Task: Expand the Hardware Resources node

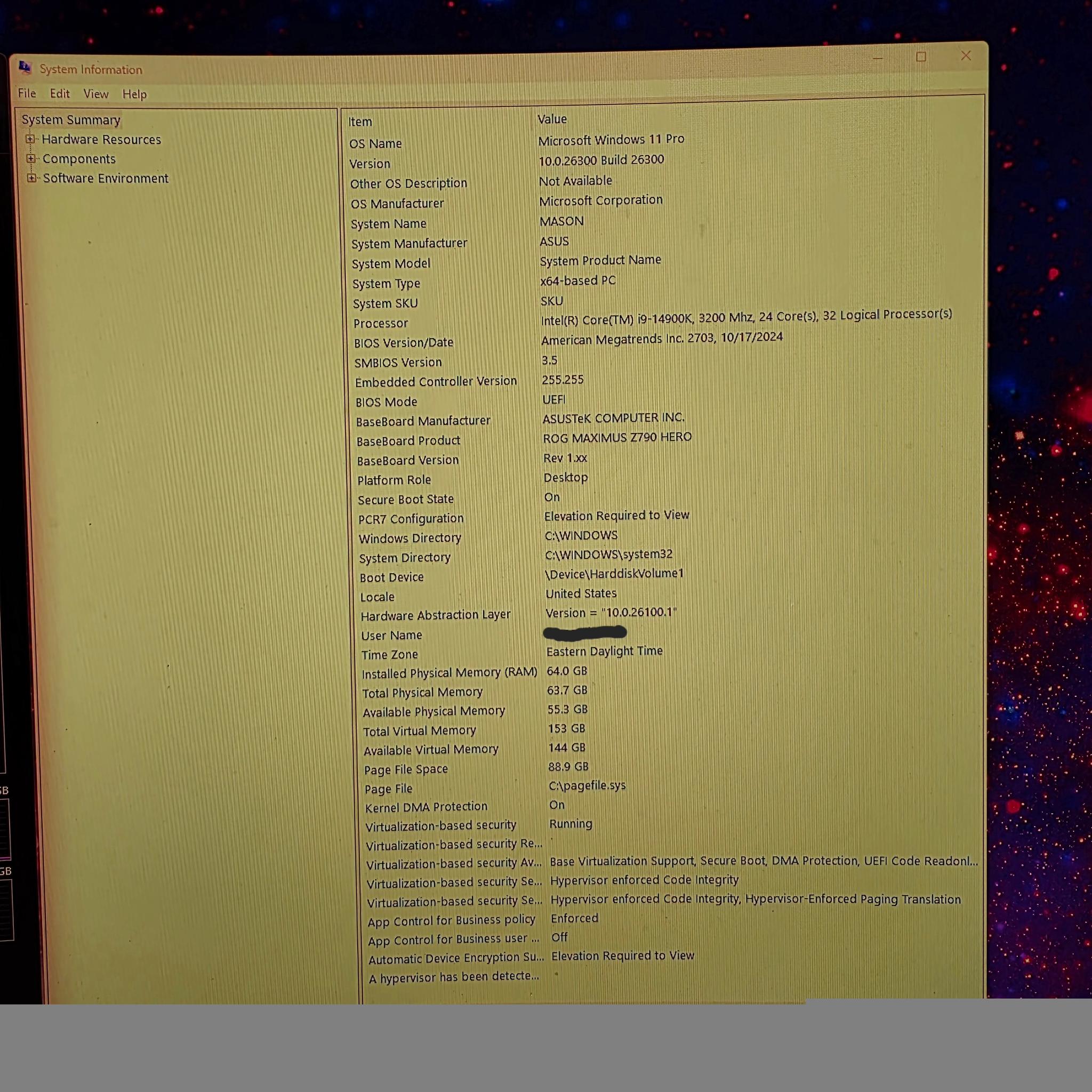Action: pyautogui.click(x=30, y=139)
